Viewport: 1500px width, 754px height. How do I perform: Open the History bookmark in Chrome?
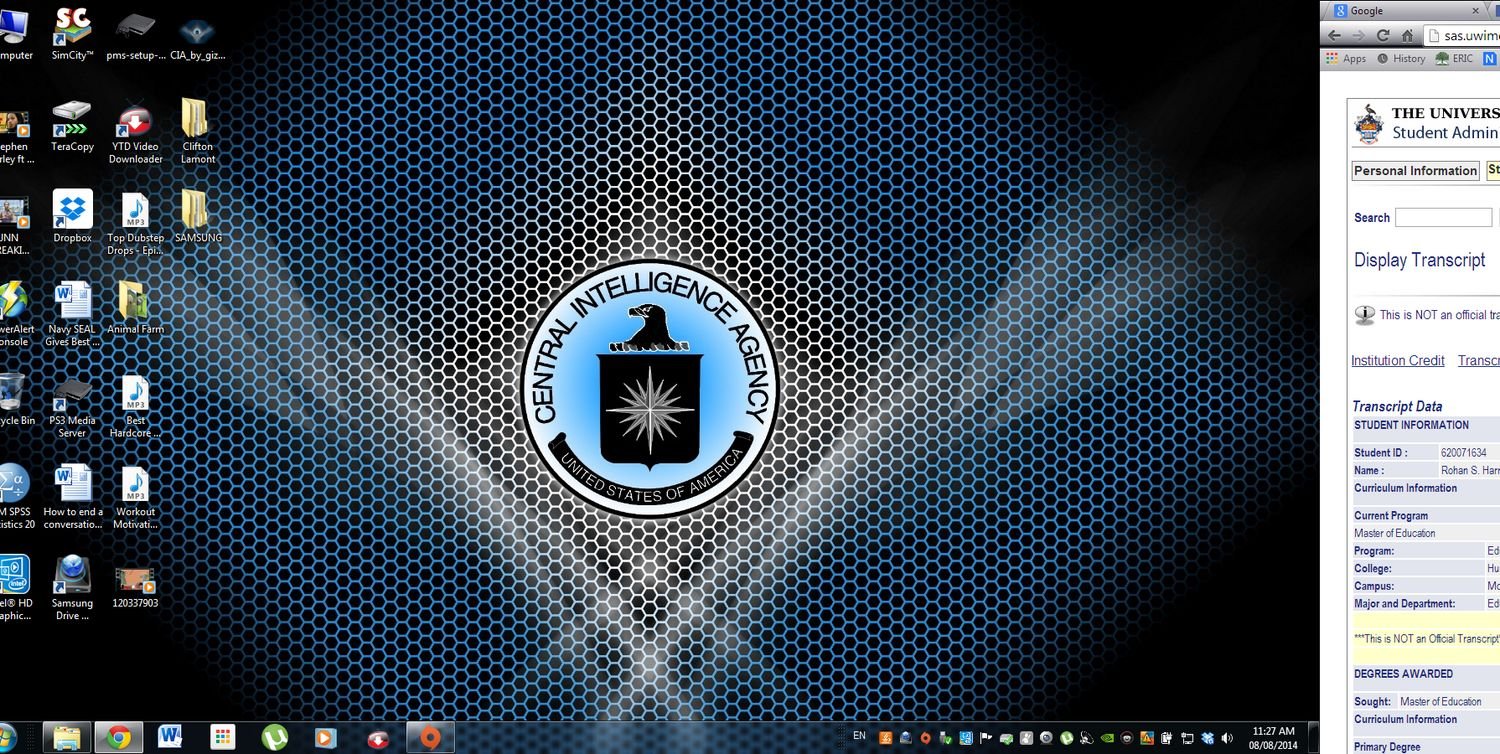[x=1401, y=59]
